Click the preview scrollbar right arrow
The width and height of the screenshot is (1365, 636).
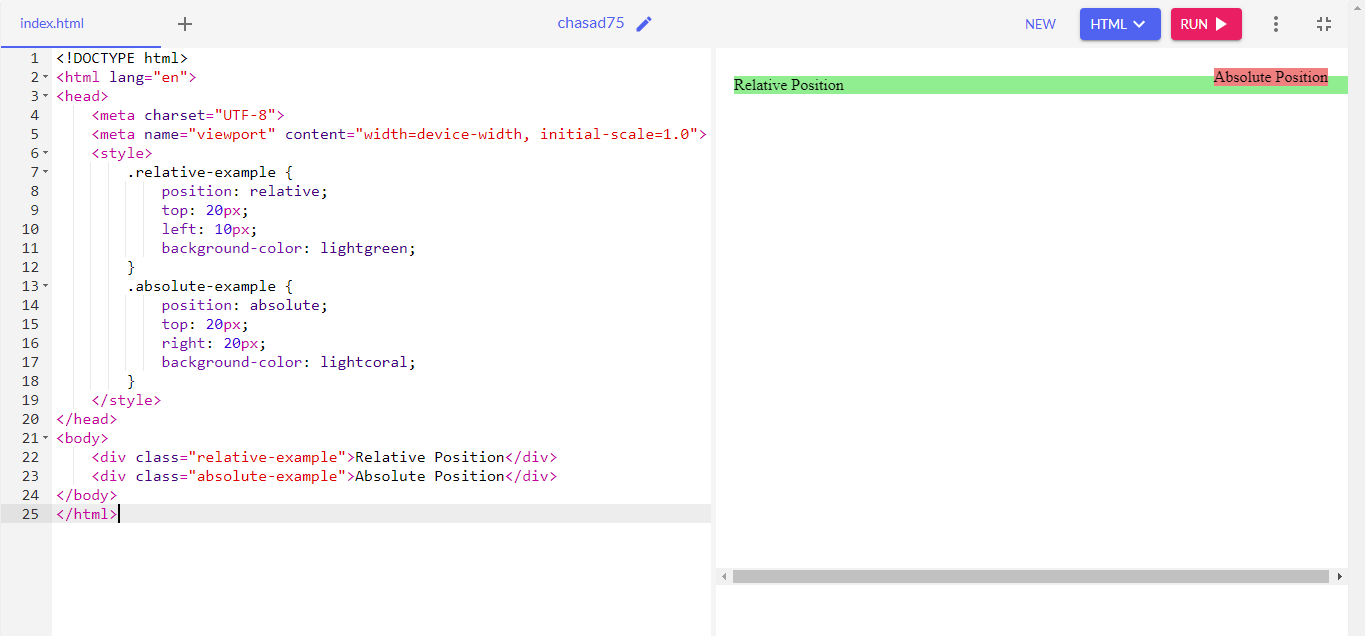(1340, 577)
